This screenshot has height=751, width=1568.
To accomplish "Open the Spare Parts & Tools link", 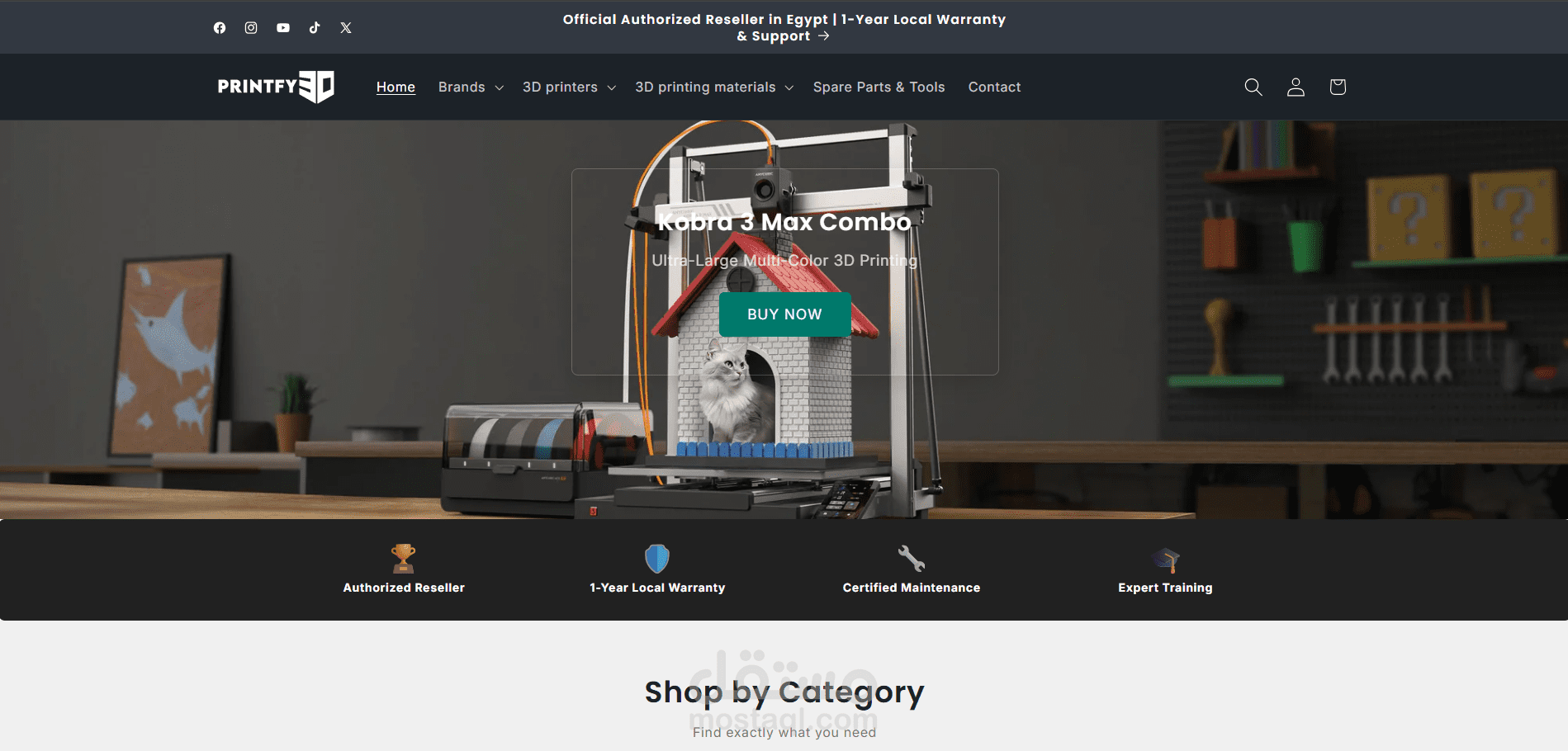I will (879, 87).
